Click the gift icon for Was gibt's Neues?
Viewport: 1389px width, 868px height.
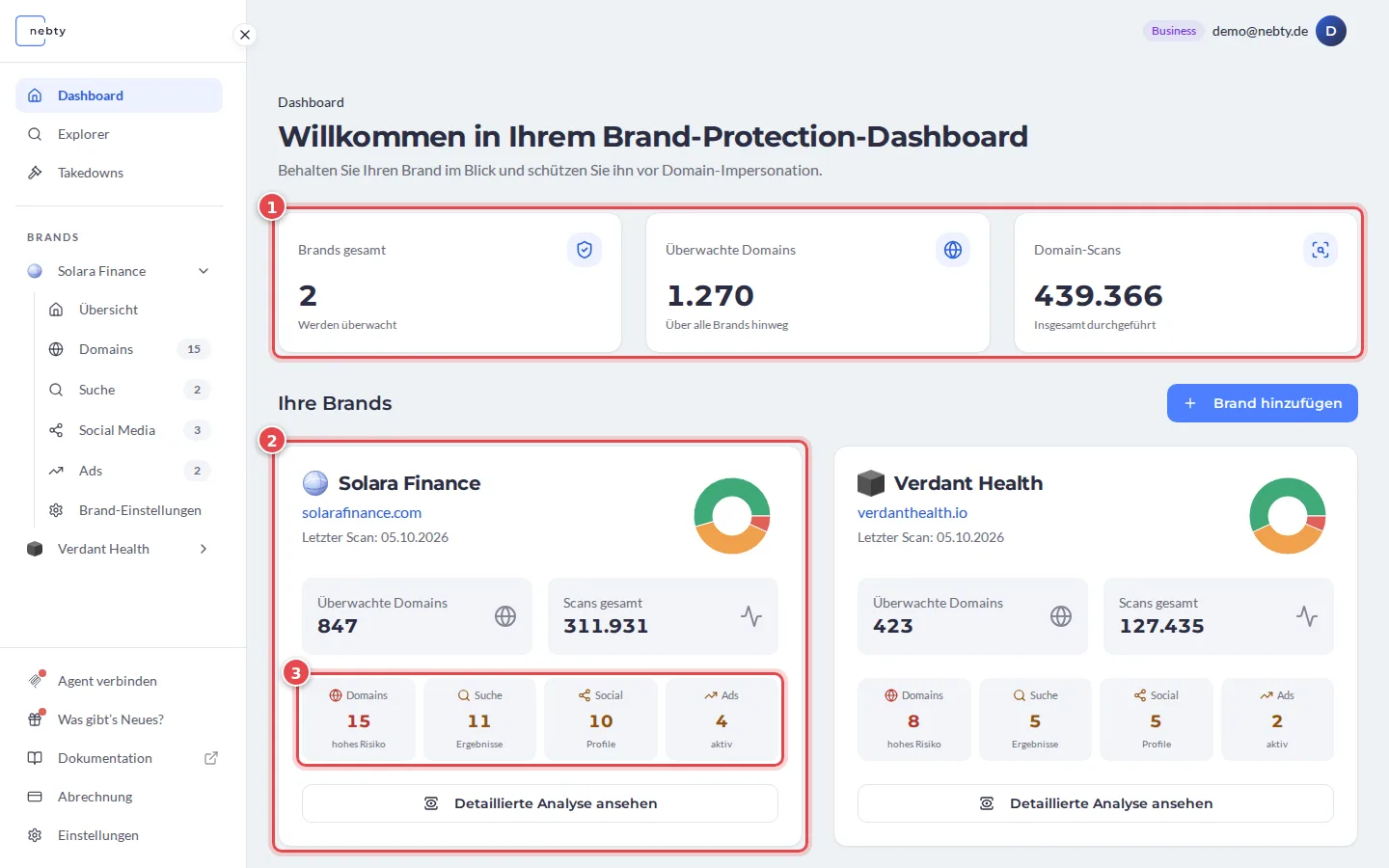(36, 719)
